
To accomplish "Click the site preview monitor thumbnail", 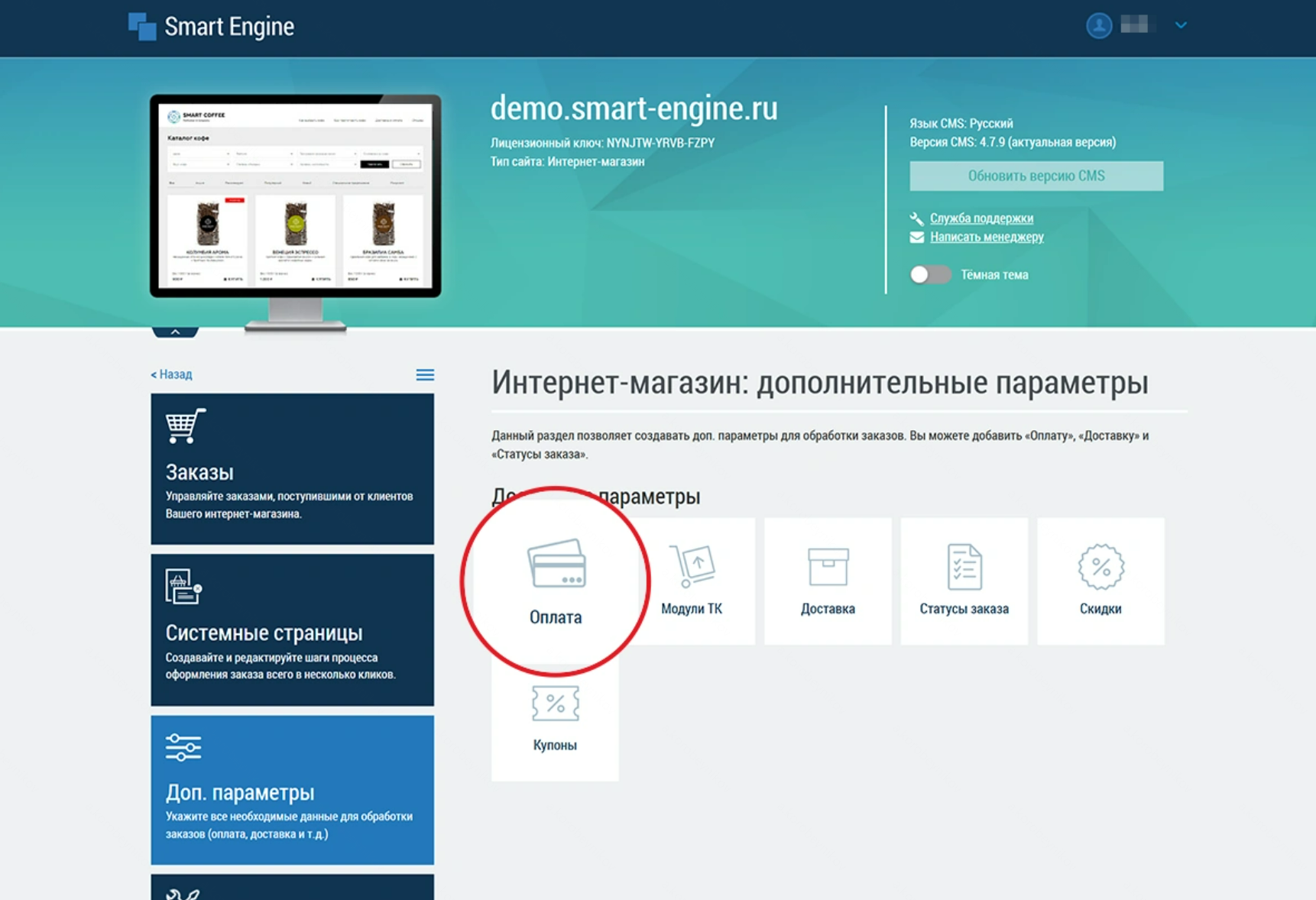I will tap(295, 197).
